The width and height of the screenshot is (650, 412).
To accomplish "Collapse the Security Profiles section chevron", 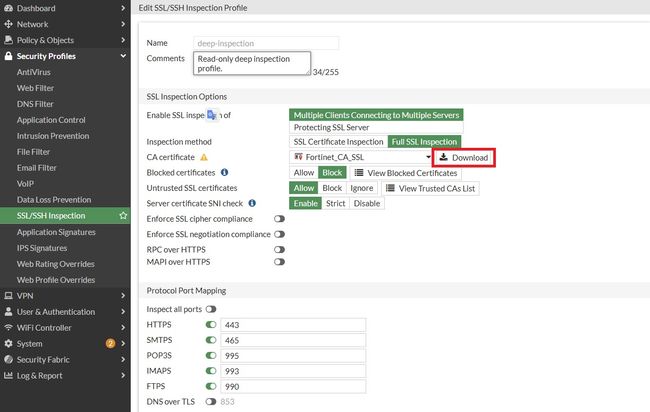I will pyautogui.click(x=123, y=56).
